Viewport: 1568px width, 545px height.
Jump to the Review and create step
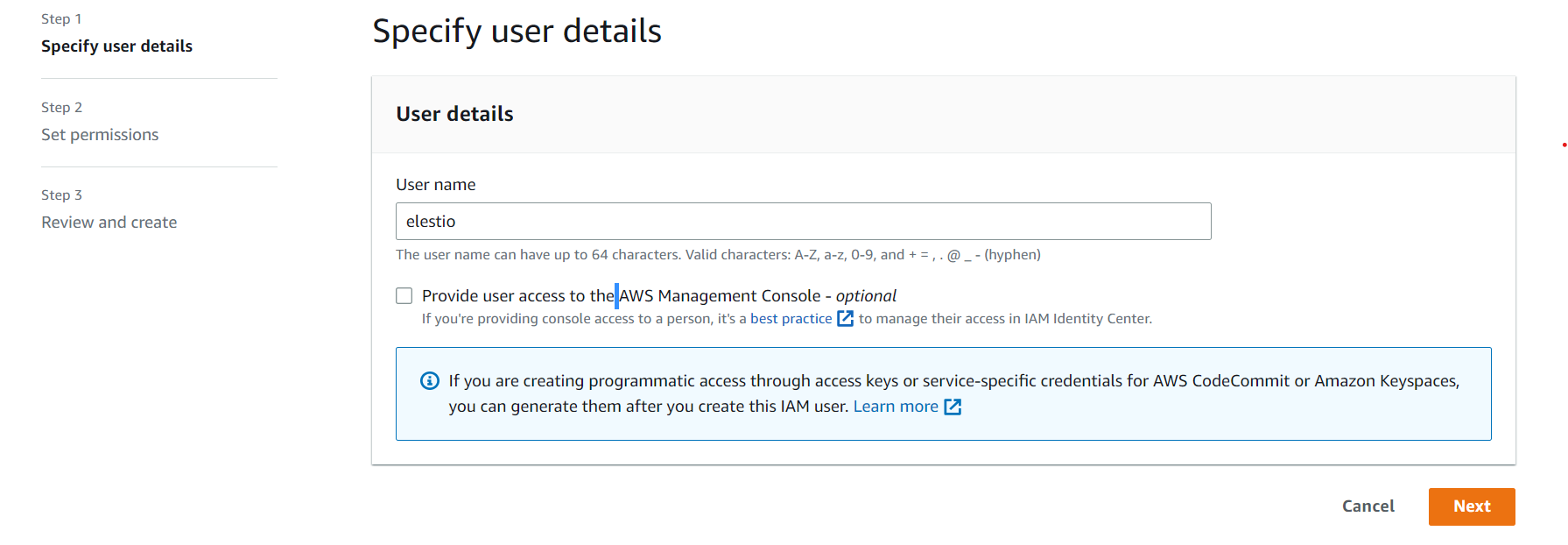coord(109,223)
